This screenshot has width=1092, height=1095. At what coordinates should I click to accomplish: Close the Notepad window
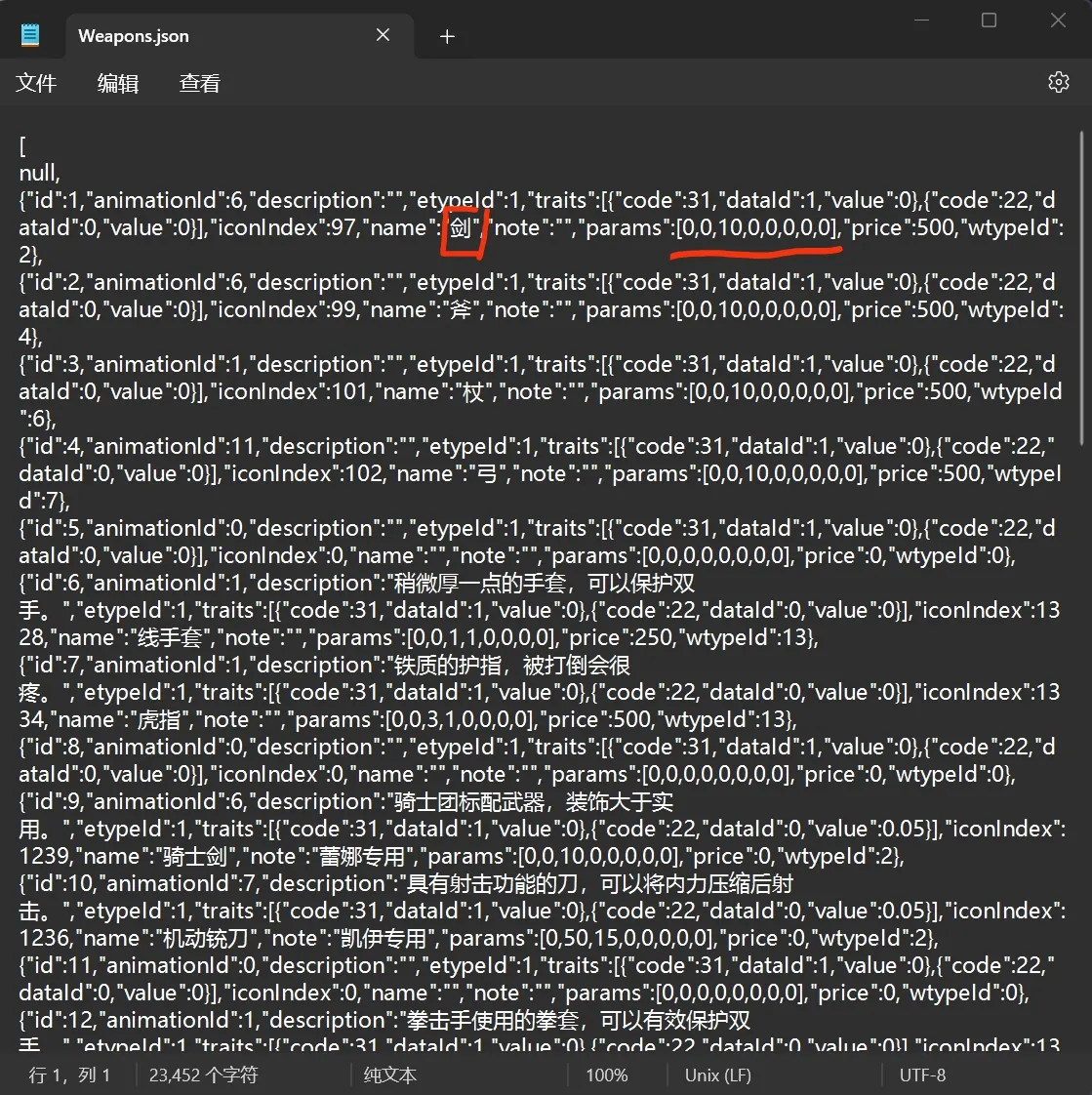(1058, 20)
